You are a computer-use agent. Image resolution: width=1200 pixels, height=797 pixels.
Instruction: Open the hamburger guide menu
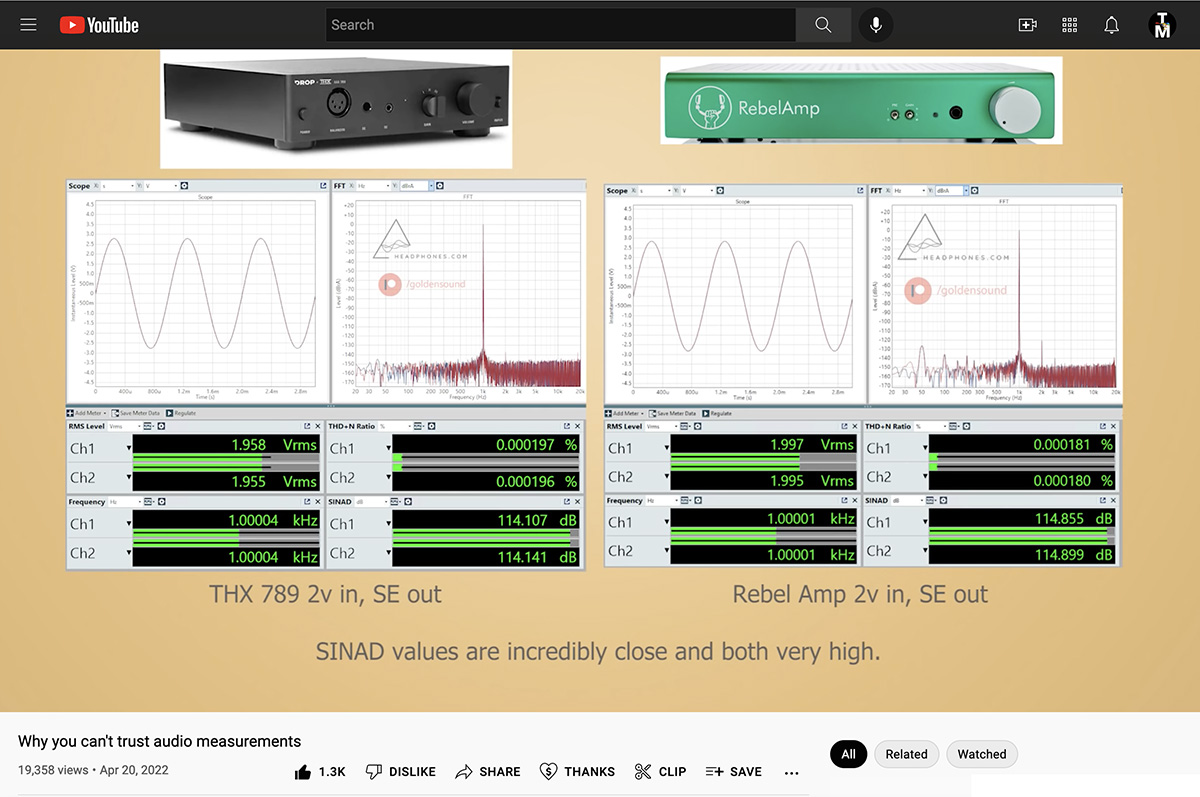coord(28,25)
